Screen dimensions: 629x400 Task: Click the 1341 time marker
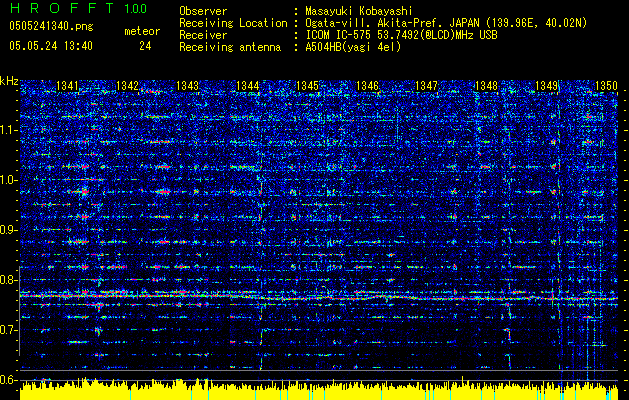pyautogui.click(x=67, y=85)
